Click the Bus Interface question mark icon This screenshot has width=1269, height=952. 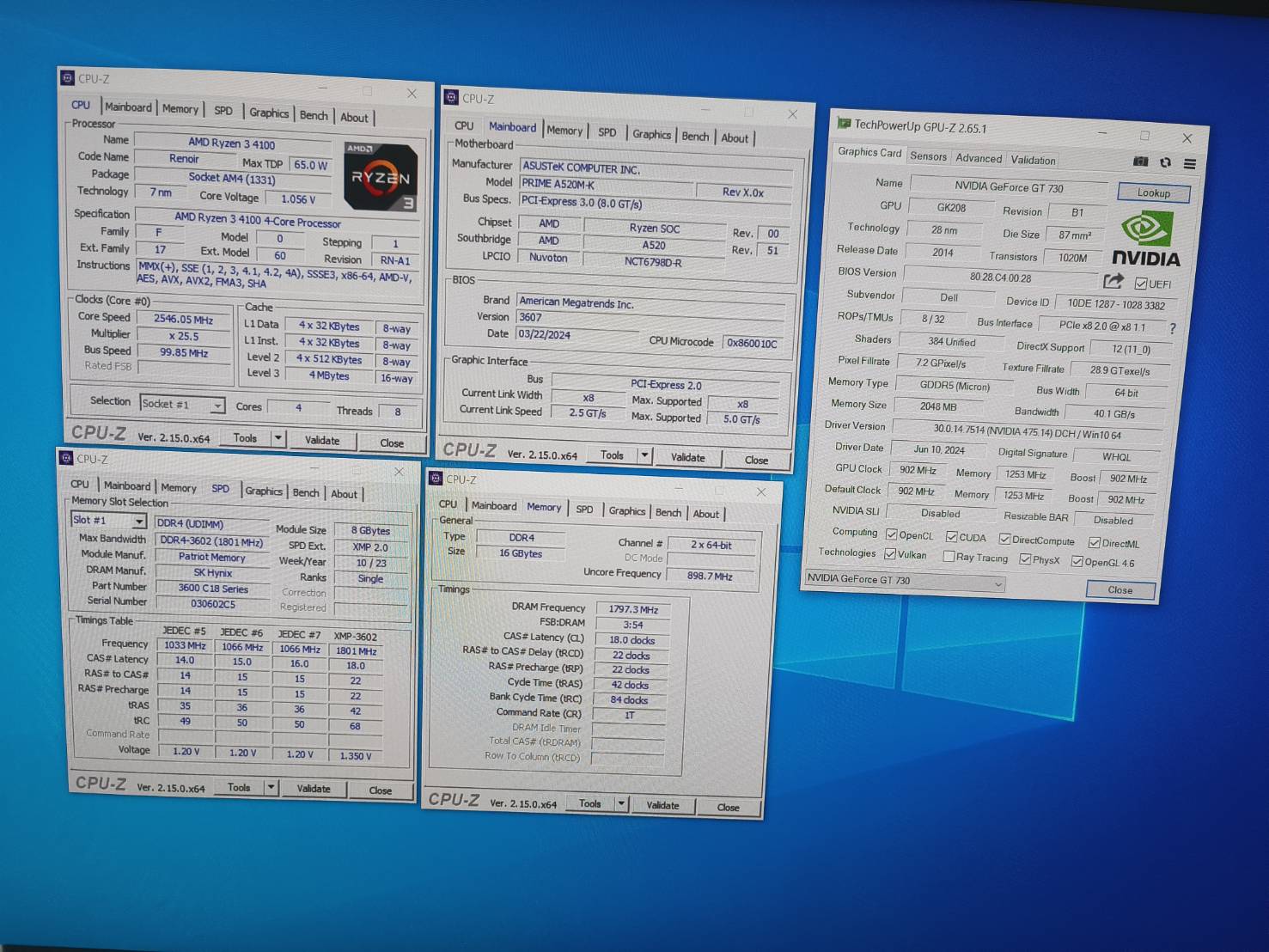pyautogui.click(x=1172, y=328)
